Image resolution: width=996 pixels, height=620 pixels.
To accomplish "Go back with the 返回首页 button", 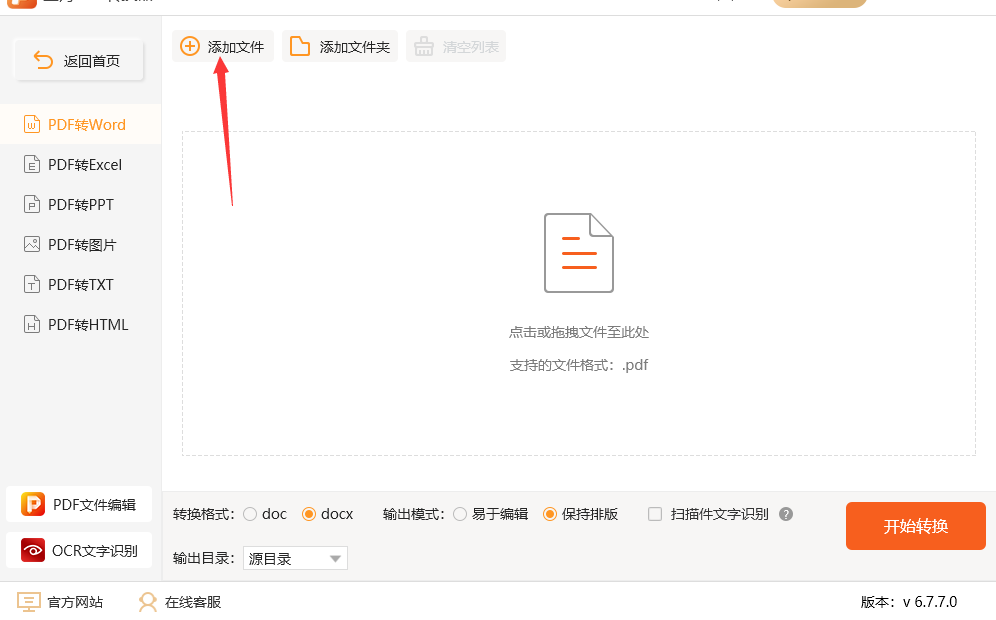I will pos(79,60).
